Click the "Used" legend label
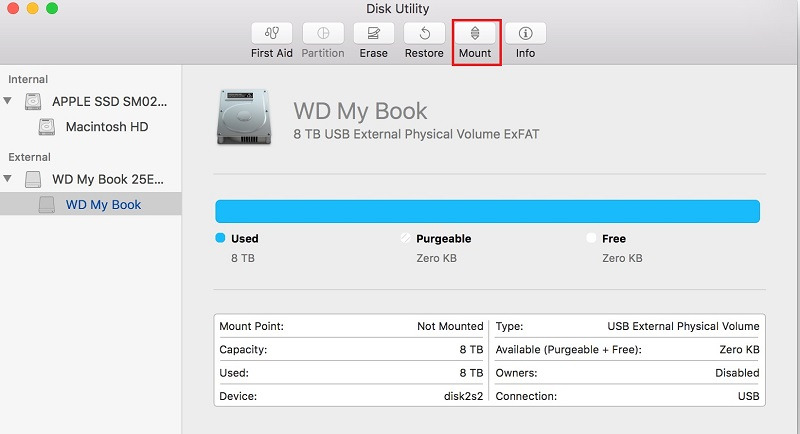The width and height of the screenshot is (800, 434). click(245, 238)
